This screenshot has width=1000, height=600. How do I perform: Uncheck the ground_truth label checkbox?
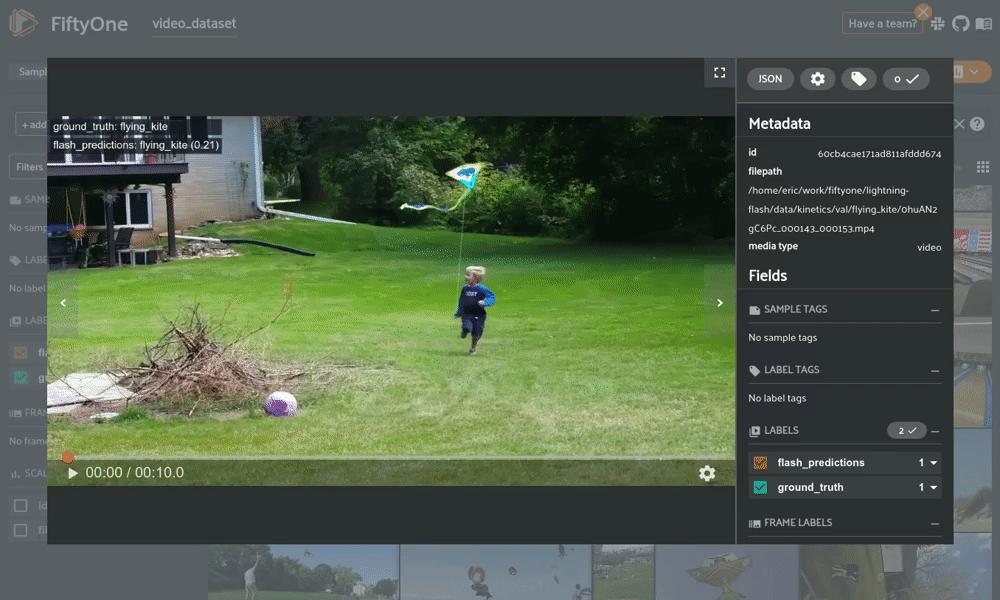(760, 487)
